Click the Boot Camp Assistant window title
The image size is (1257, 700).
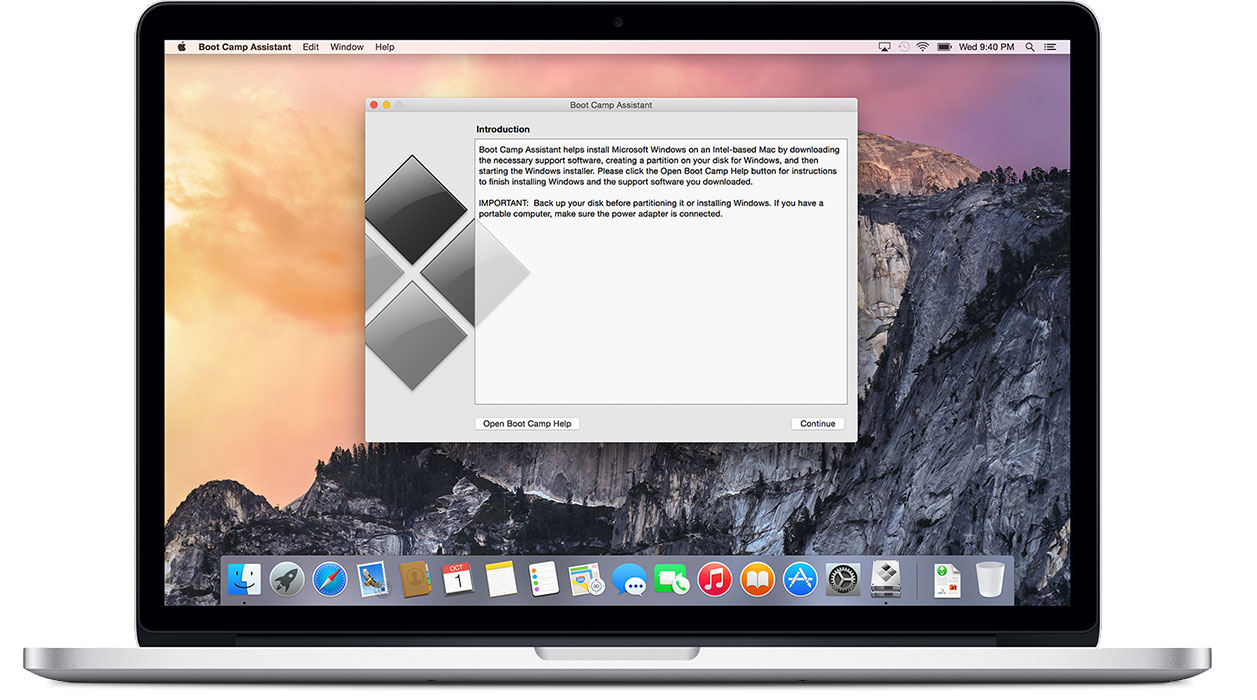pos(611,105)
